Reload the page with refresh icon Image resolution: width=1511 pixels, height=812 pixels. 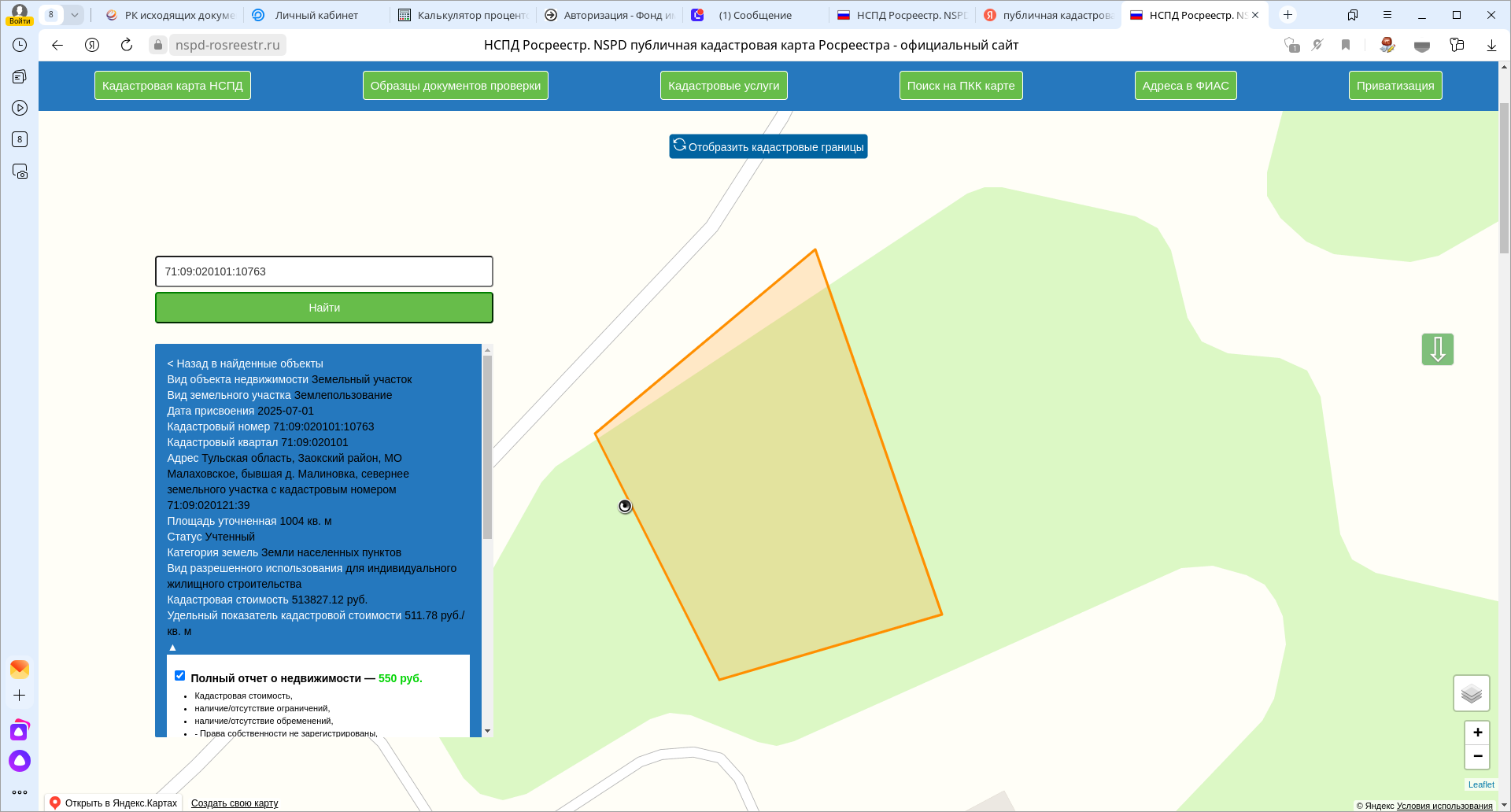(127, 46)
